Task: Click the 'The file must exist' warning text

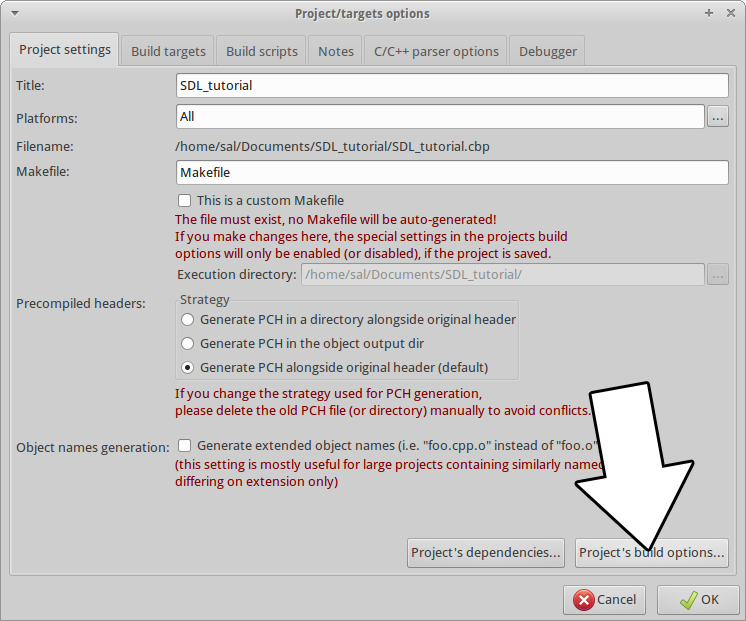Action: point(335,219)
